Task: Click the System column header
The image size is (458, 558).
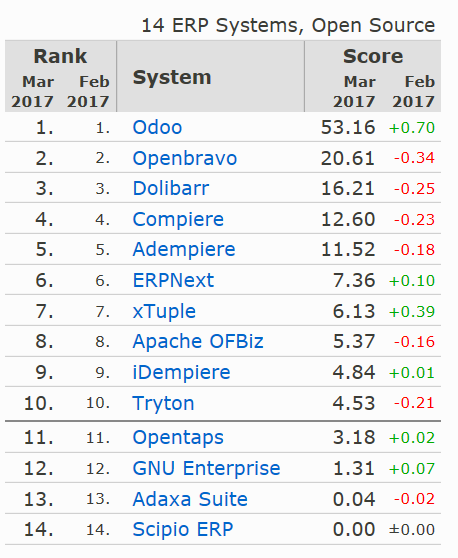Action: click(172, 77)
